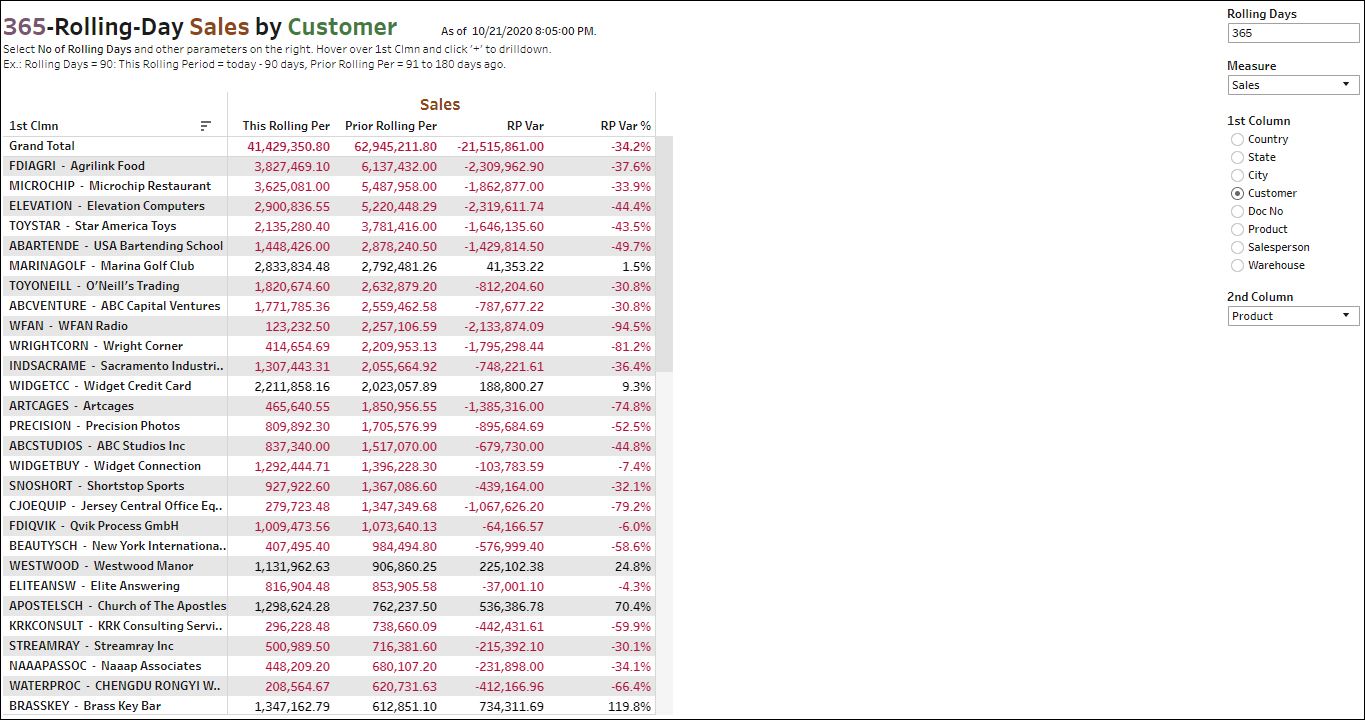The image size is (1365, 720).
Task: Select BRASSKEY - Brass Key Bar customer
Action: [85, 706]
